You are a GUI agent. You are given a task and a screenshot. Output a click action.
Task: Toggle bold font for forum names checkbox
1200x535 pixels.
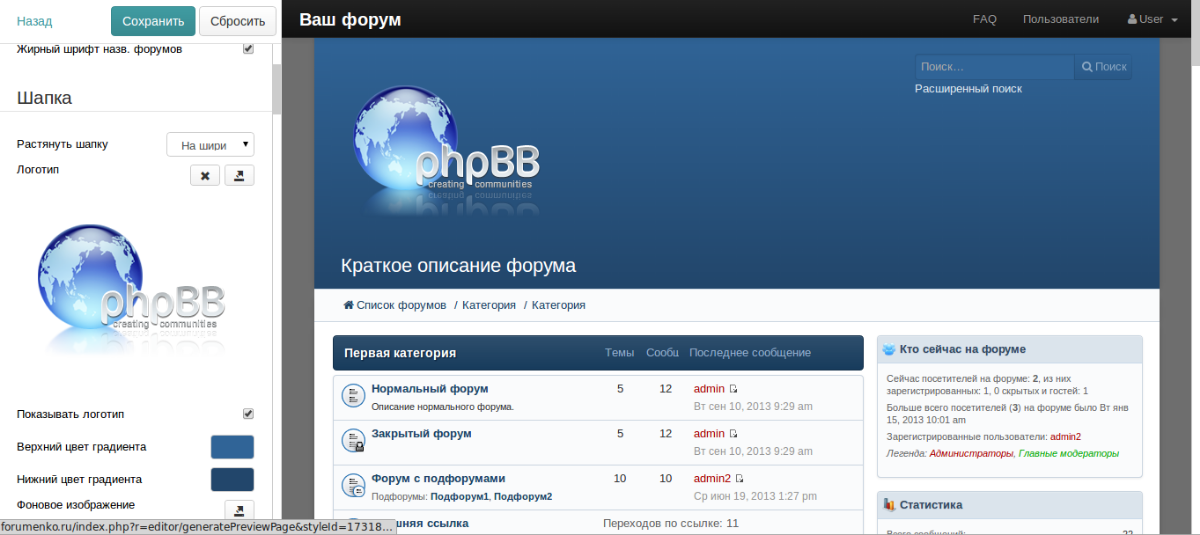(x=248, y=48)
